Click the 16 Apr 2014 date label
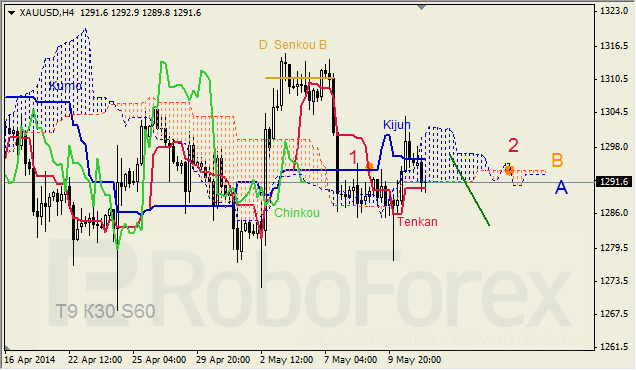 pos(30,360)
